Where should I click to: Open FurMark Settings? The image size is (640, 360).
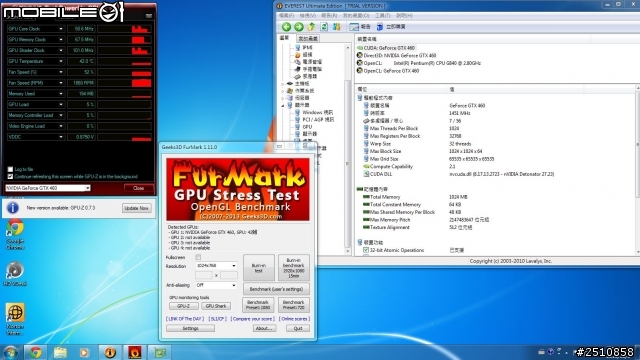coord(190,329)
